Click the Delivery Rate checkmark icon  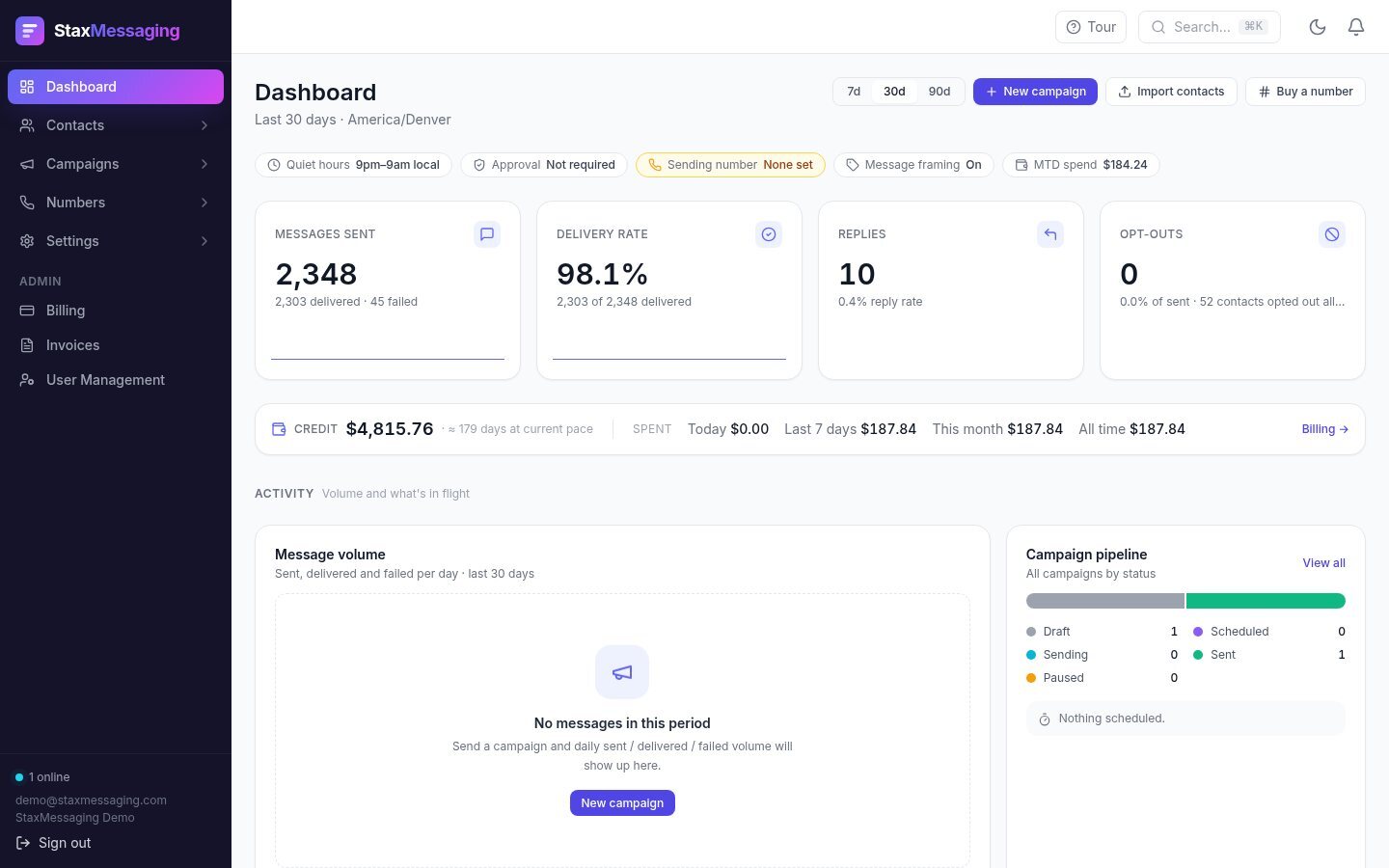769,234
